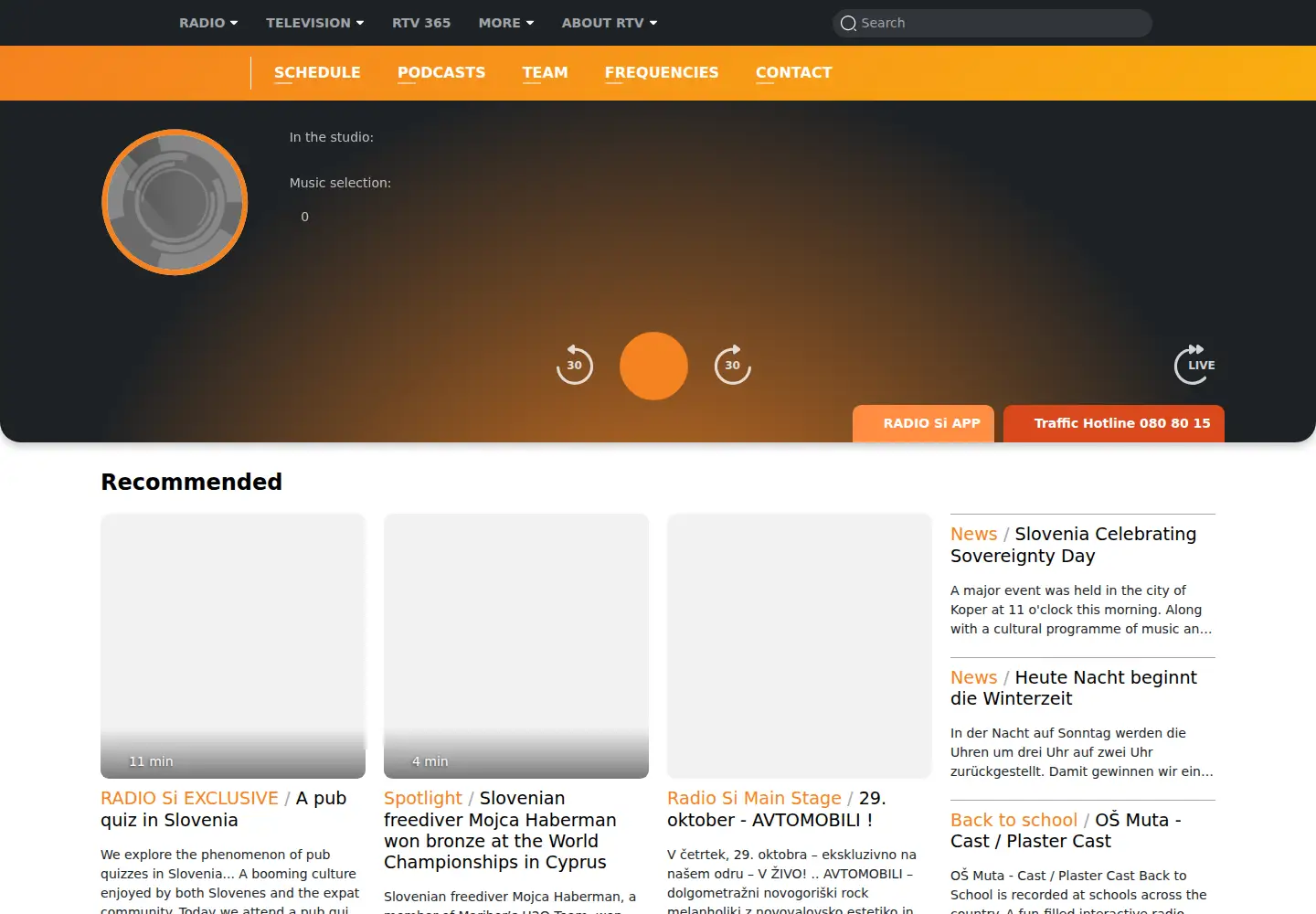1316x914 pixels.
Task: Open the RADIO Si APP button
Action: (x=923, y=424)
